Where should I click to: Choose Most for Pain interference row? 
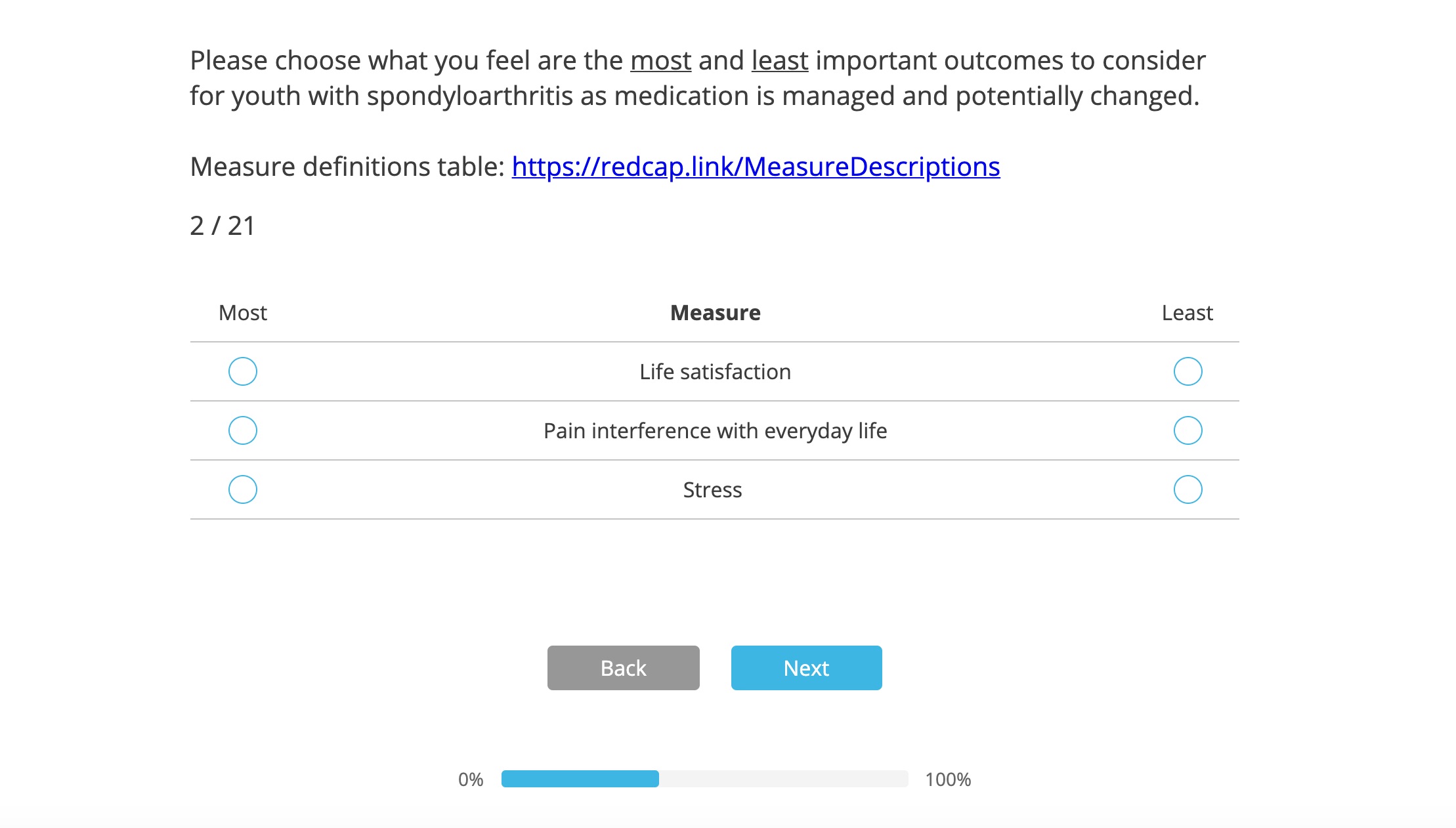(243, 430)
